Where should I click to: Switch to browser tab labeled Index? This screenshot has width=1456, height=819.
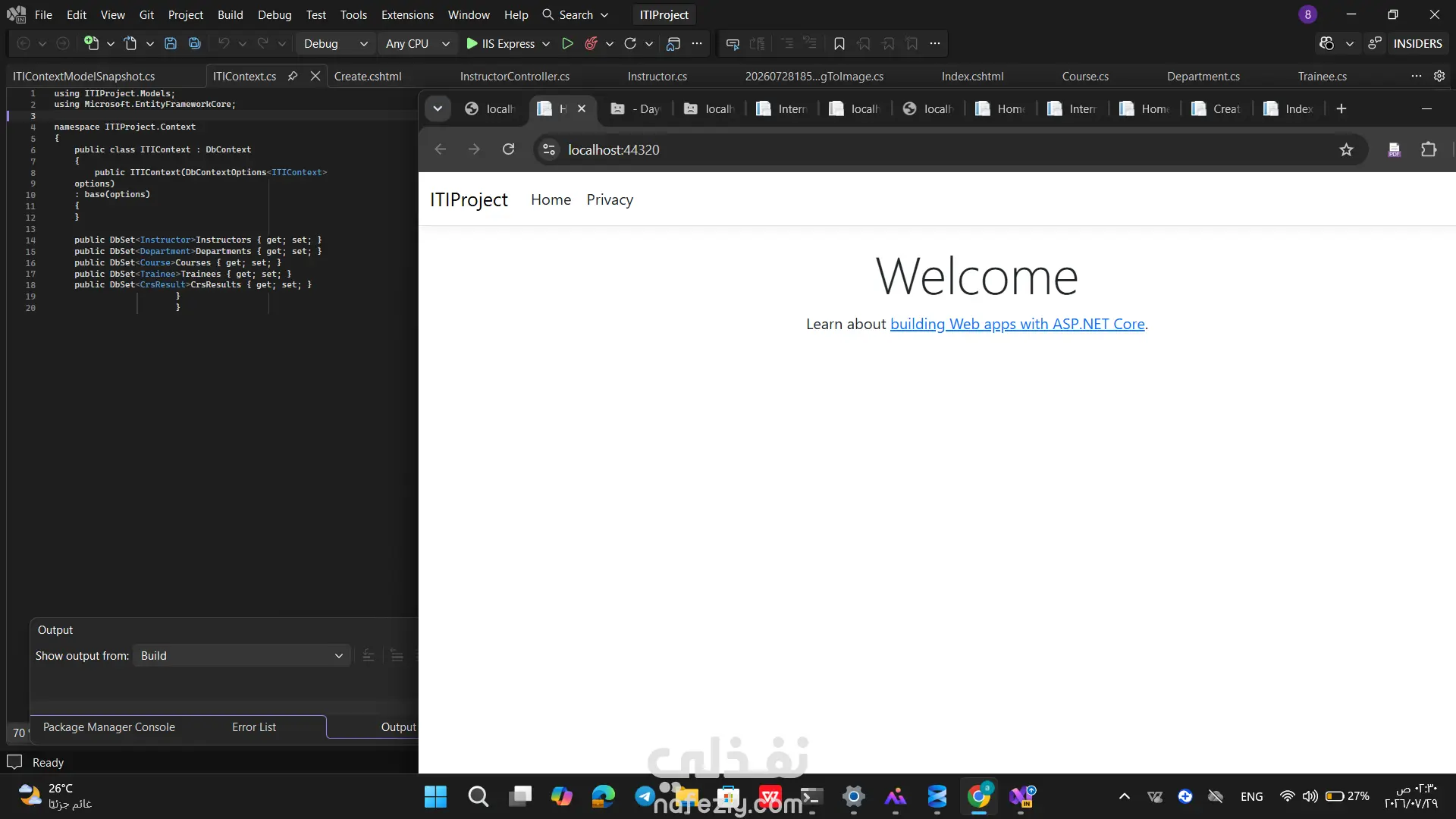[1288, 108]
